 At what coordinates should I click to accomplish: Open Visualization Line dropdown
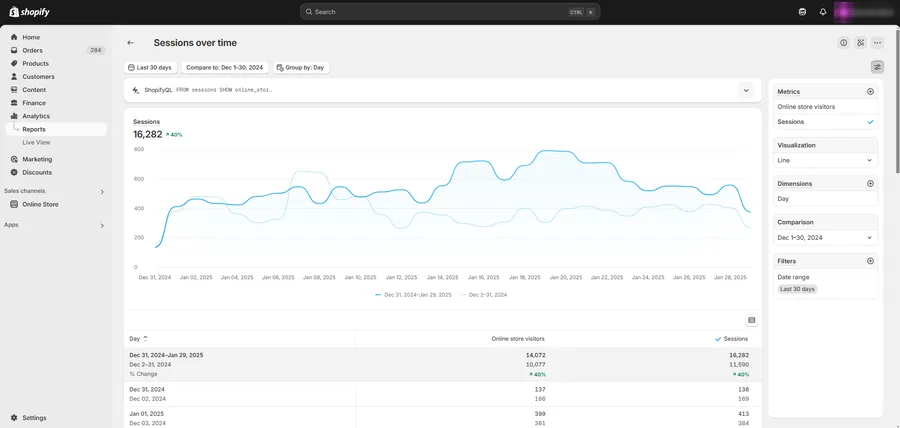tap(825, 161)
